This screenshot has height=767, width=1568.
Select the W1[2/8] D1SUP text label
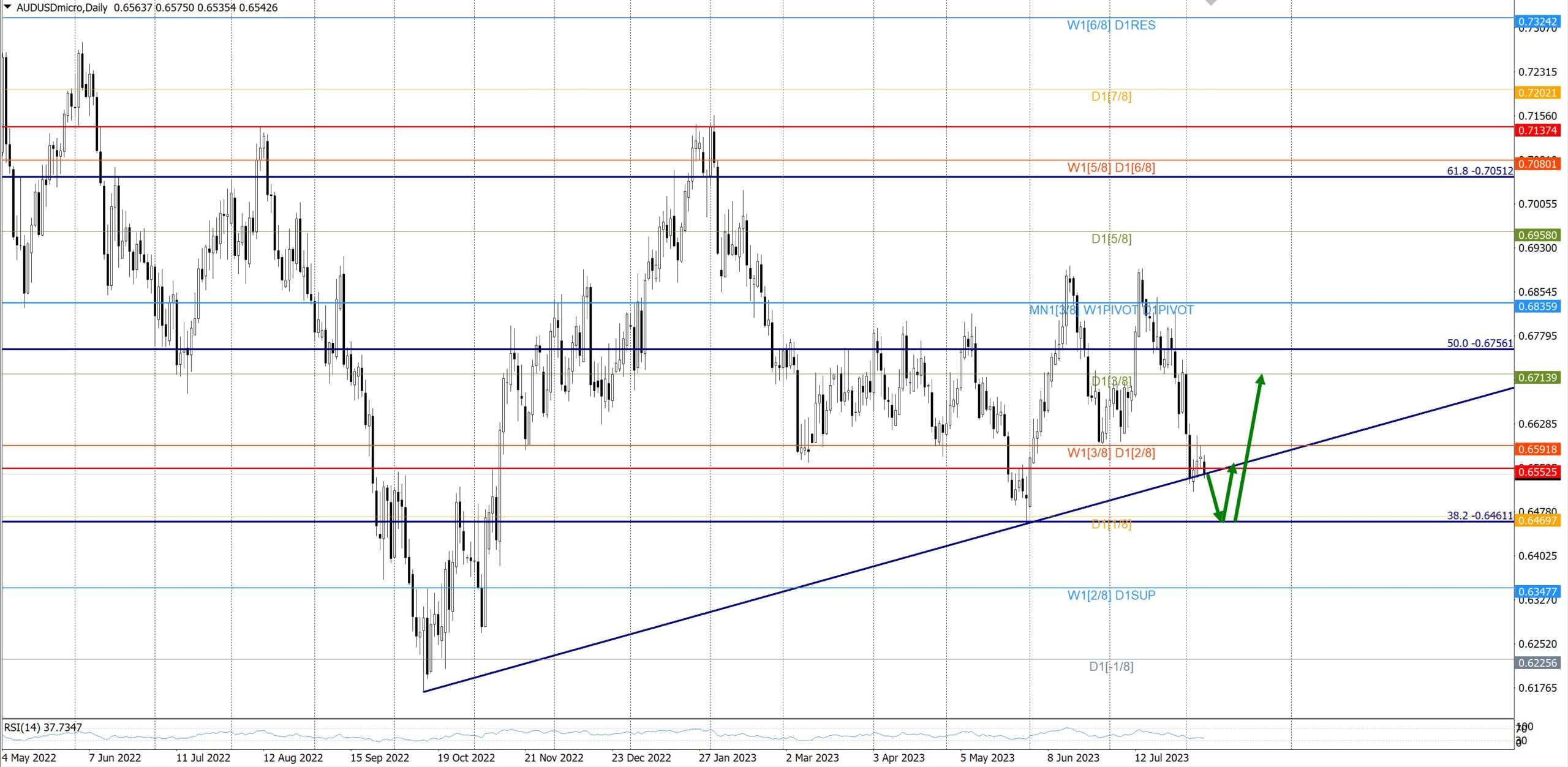(1111, 595)
